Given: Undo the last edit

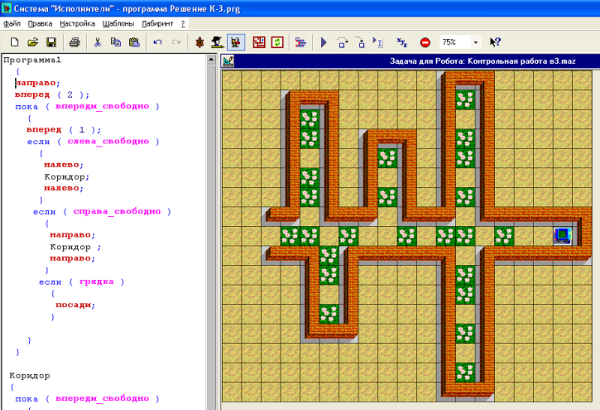Looking at the screenshot, I should 158,43.
